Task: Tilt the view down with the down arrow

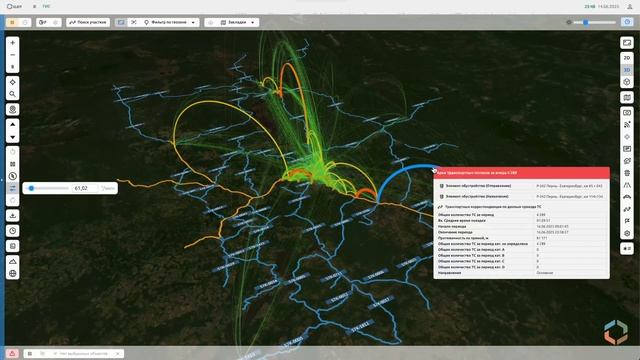Action: coord(13,137)
